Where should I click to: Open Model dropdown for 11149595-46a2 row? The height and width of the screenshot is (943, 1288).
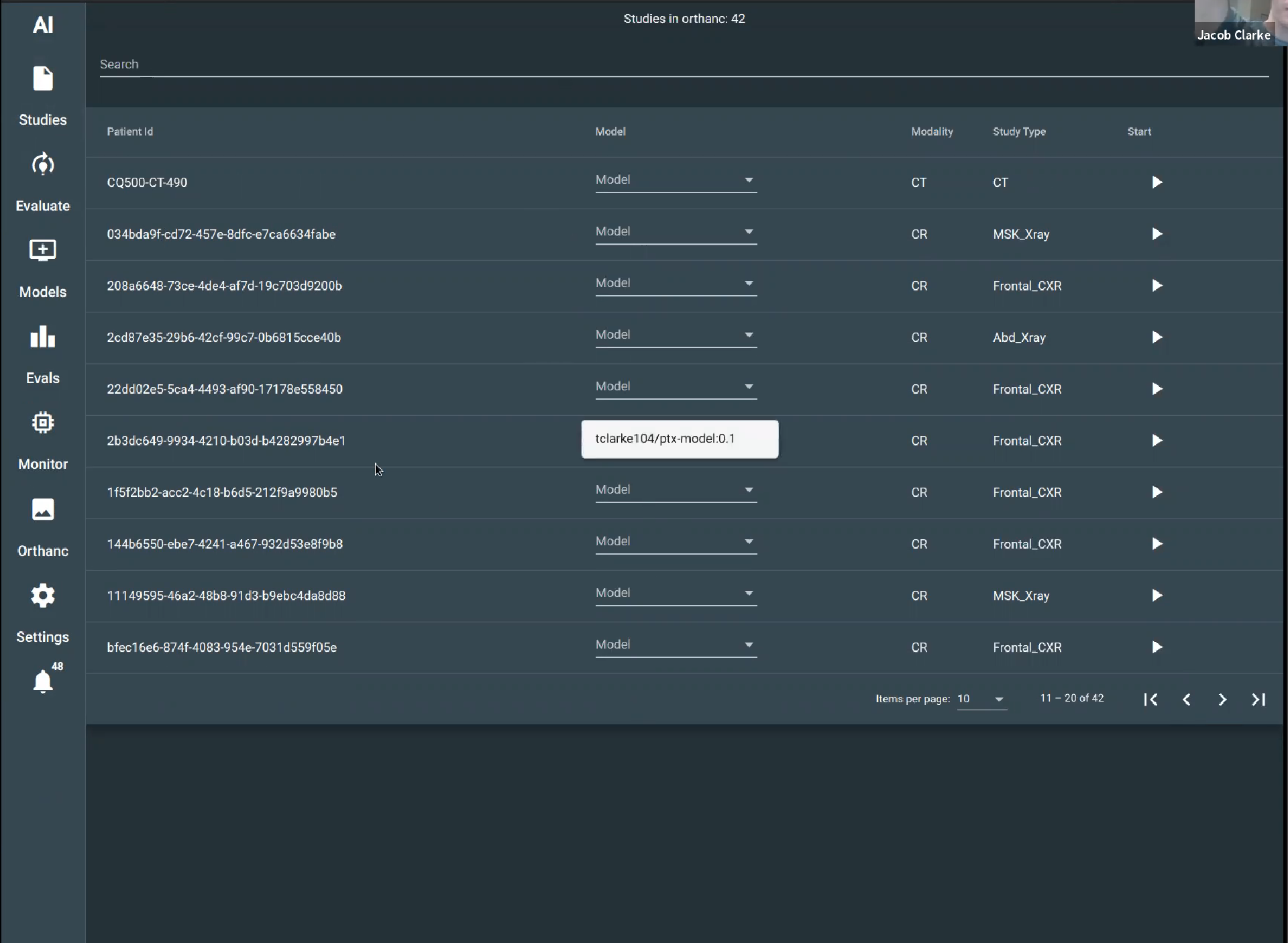click(x=676, y=594)
